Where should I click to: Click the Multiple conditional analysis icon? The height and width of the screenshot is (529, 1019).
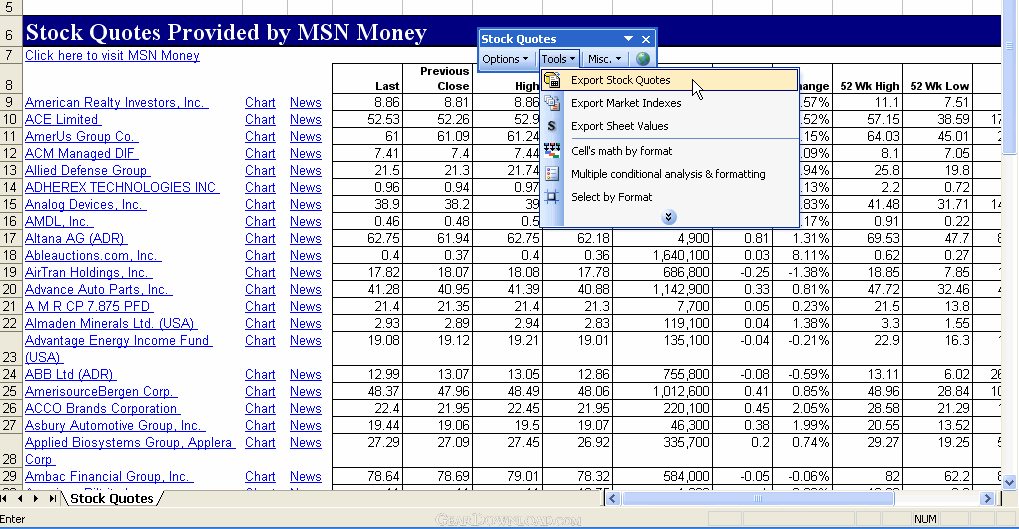552,174
